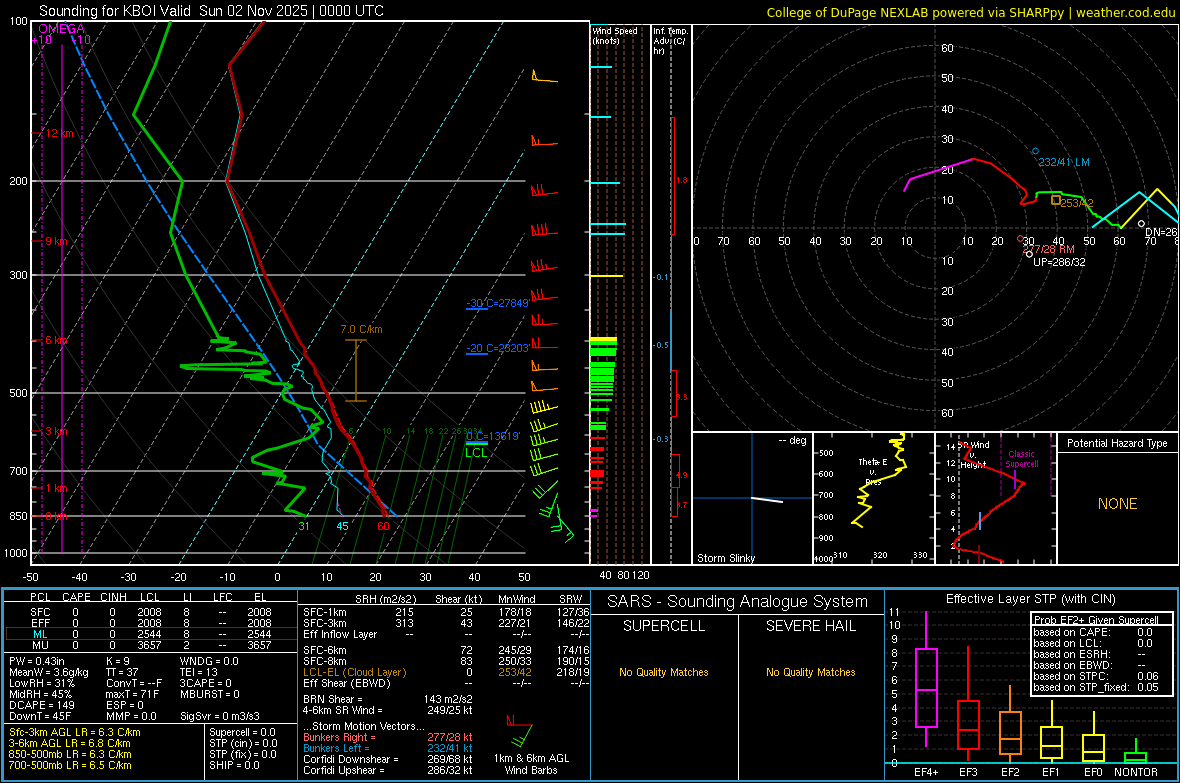The height and width of the screenshot is (783, 1180).
Task: Click the 'UP=286/32' Corfidi upshear label
Action: [1059, 263]
